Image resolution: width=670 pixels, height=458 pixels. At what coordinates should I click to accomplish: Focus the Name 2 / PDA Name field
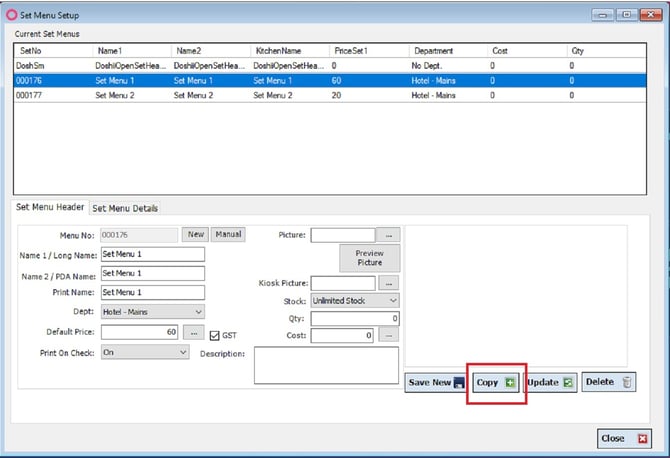[x=153, y=273]
